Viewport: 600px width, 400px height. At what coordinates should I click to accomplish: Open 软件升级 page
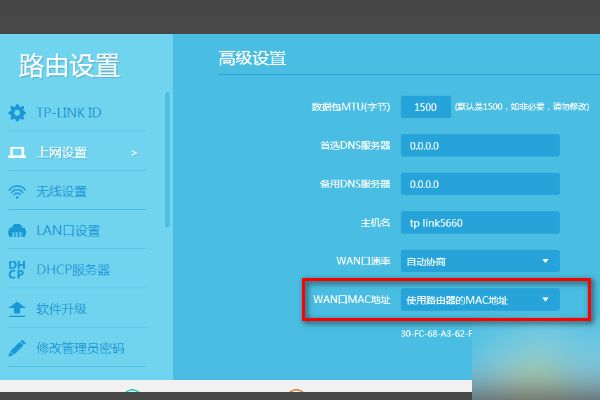61,309
